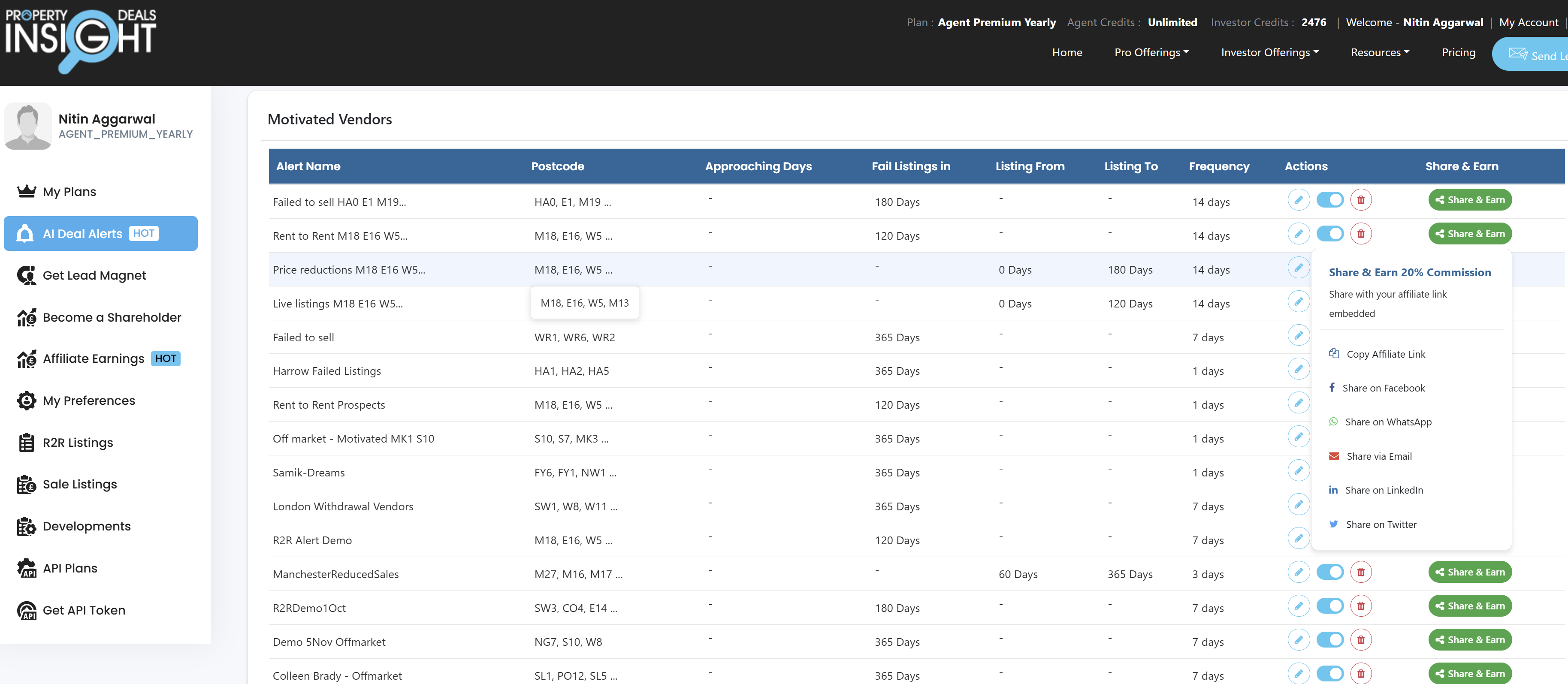Go to Affiliate Earnings section
The image size is (1568, 684).
[x=94, y=359]
